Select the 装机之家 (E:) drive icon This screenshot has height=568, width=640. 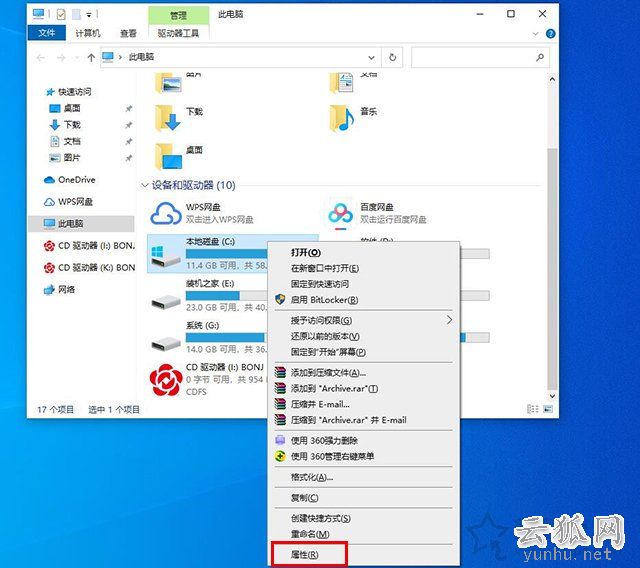[x=166, y=302]
